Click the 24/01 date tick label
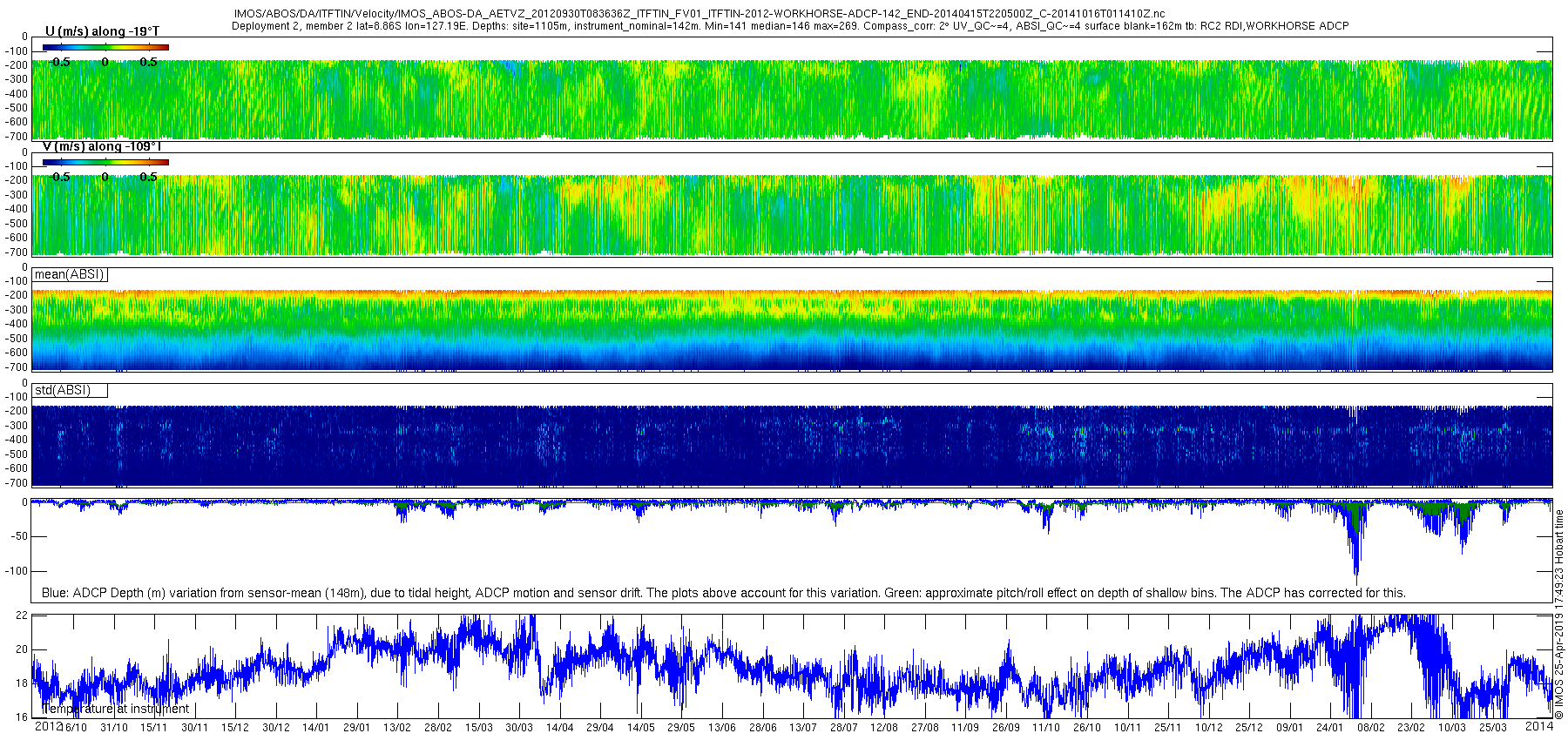 (1330, 728)
